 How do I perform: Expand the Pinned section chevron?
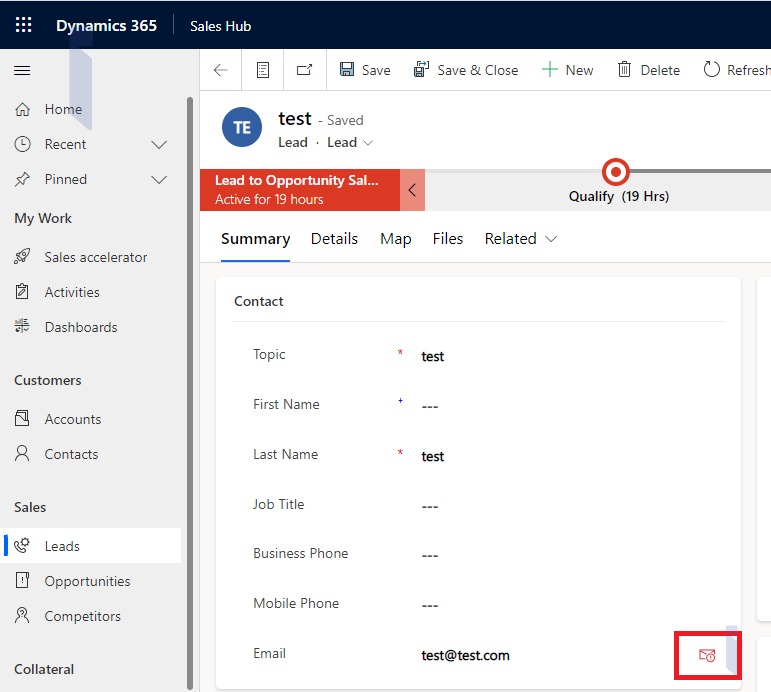[159, 180]
